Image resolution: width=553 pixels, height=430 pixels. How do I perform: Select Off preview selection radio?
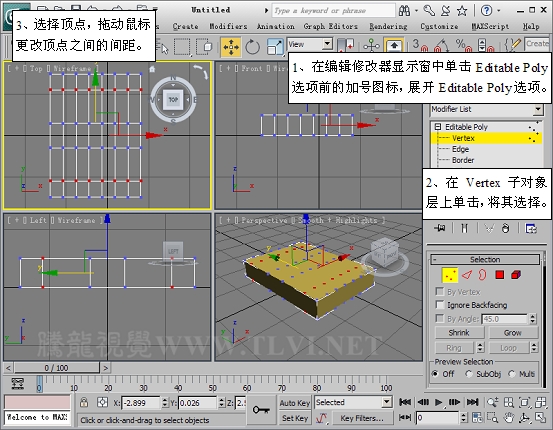click(436, 374)
